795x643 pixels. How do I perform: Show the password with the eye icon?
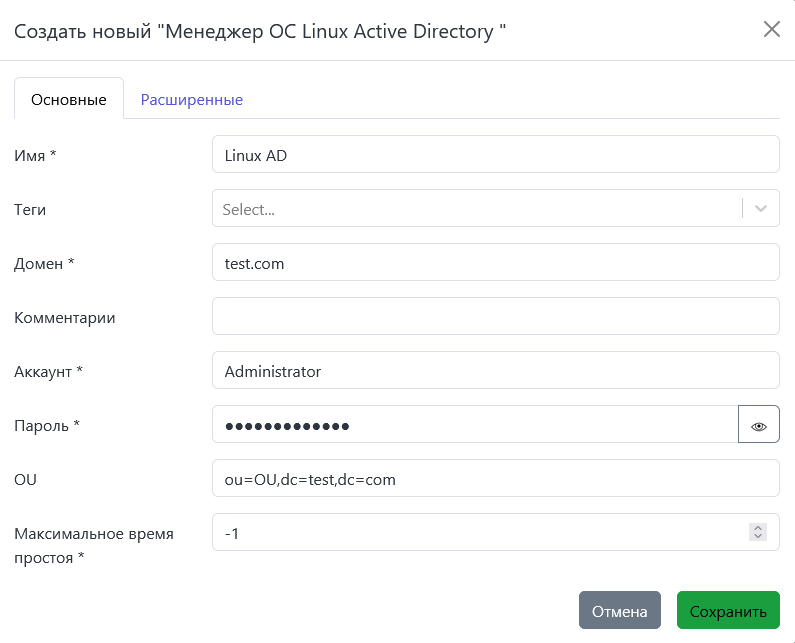tap(758, 424)
